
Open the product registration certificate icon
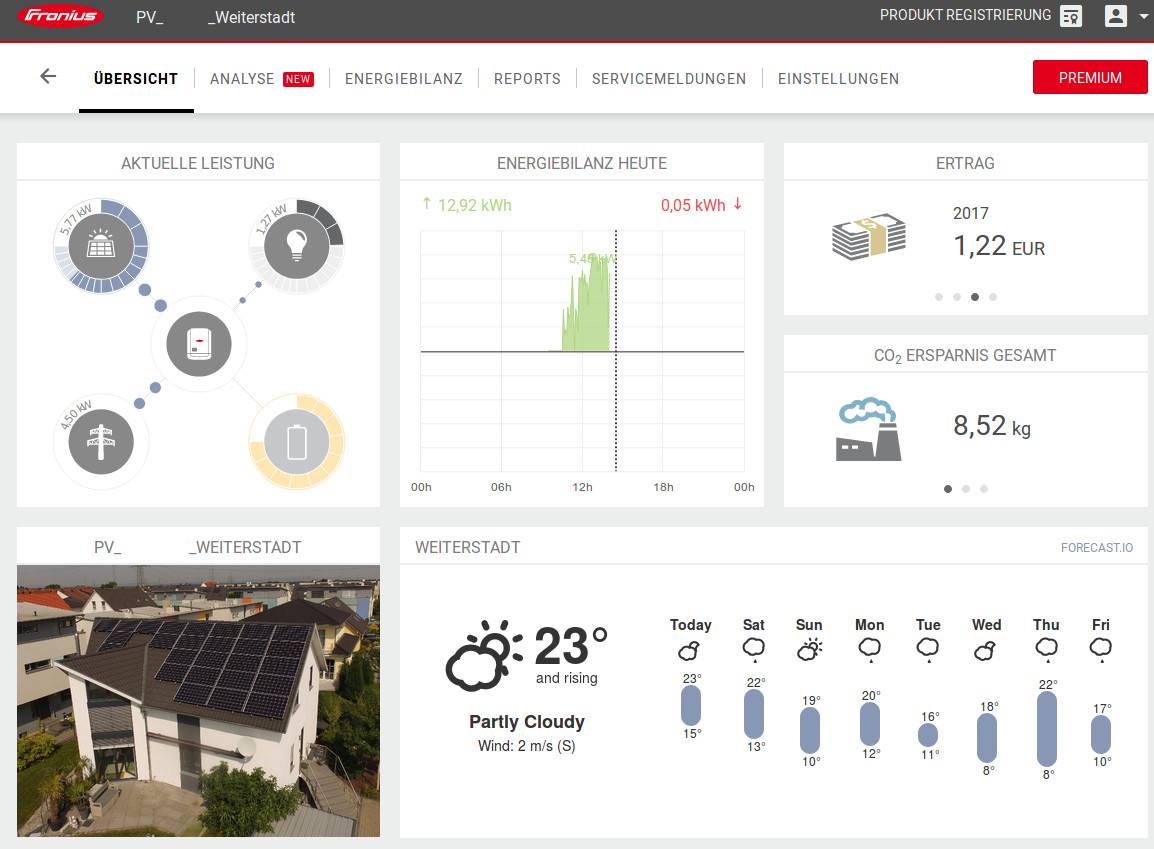point(1071,16)
